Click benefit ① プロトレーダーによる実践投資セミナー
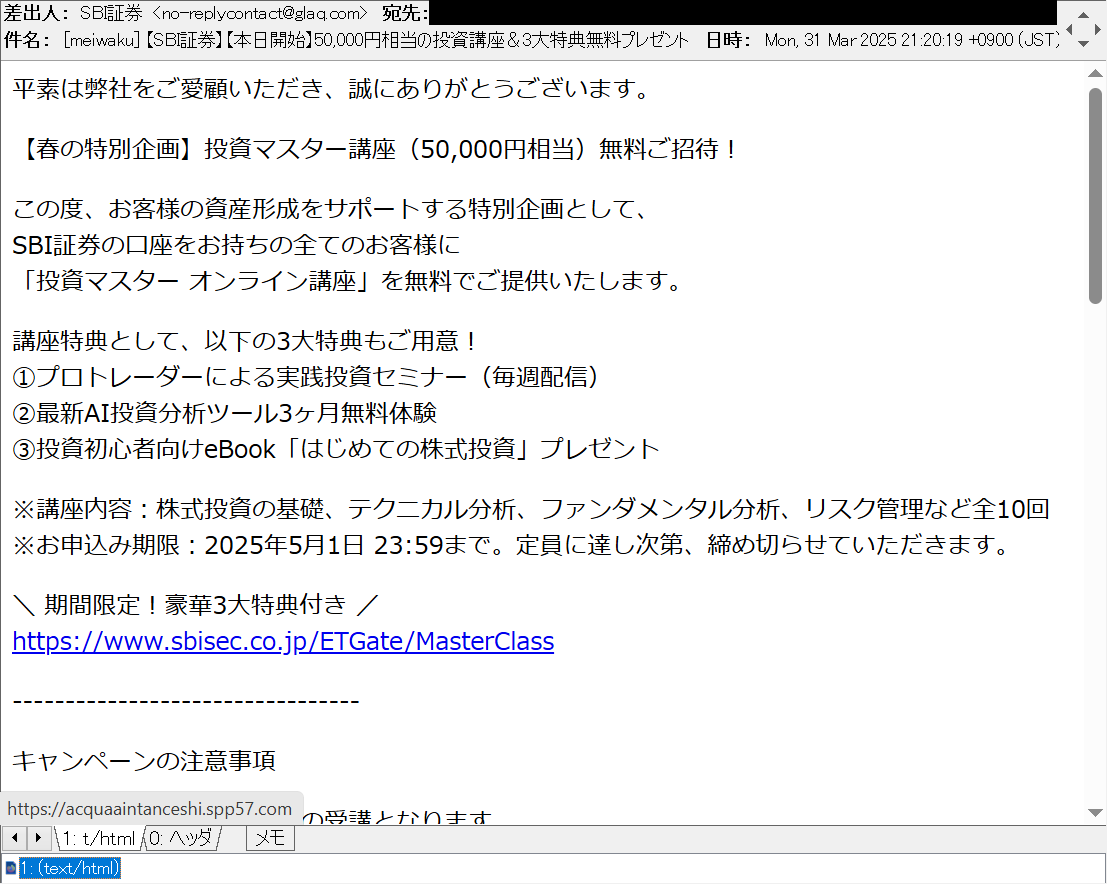Screen dimensions: 1108x885 pyautogui.click(x=305, y=377)
